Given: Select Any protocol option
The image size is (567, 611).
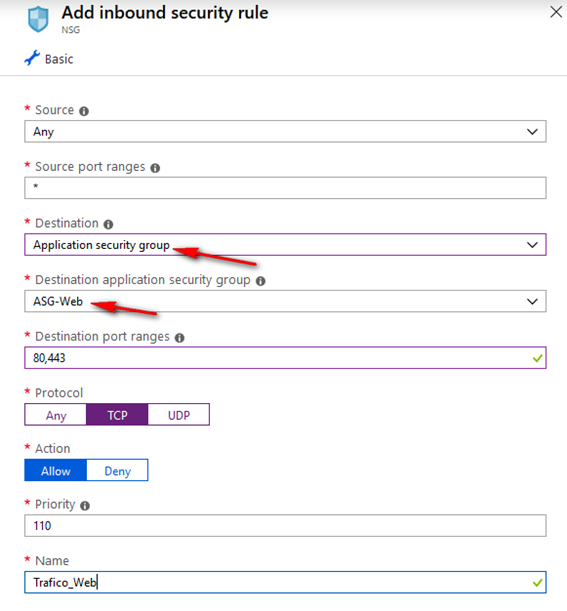Looking at the screenshot, I should click(55, 415).
